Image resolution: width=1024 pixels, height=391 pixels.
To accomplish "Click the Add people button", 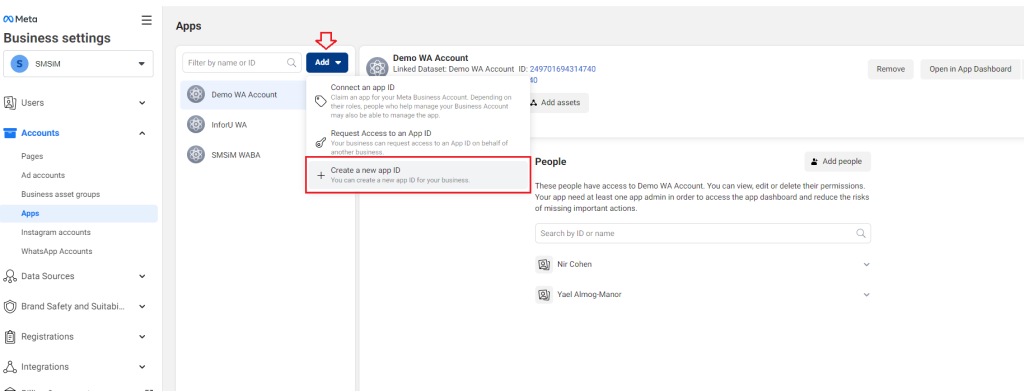I will (x=837, y=161).
